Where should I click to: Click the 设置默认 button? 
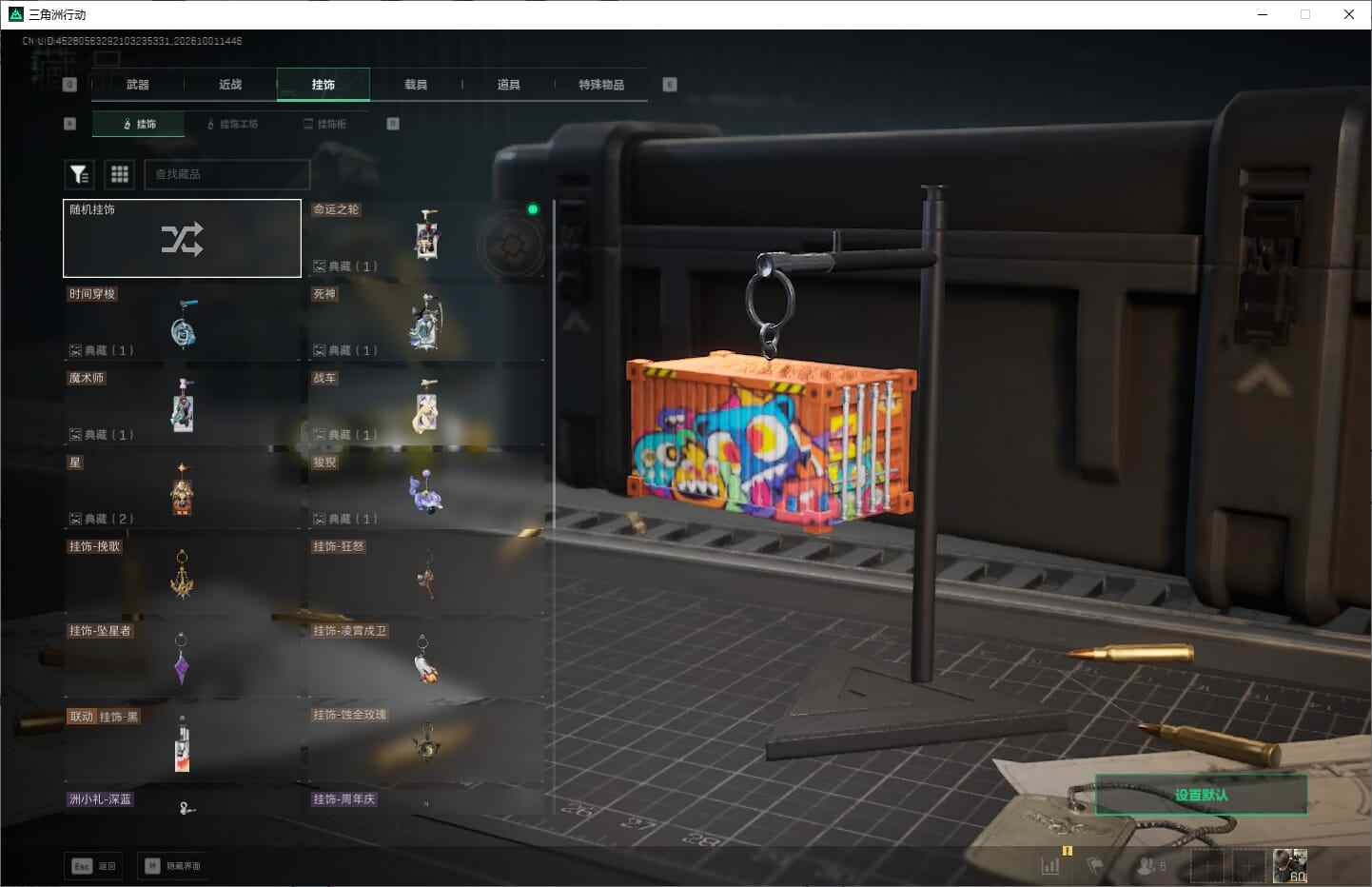coord(1201,795)
